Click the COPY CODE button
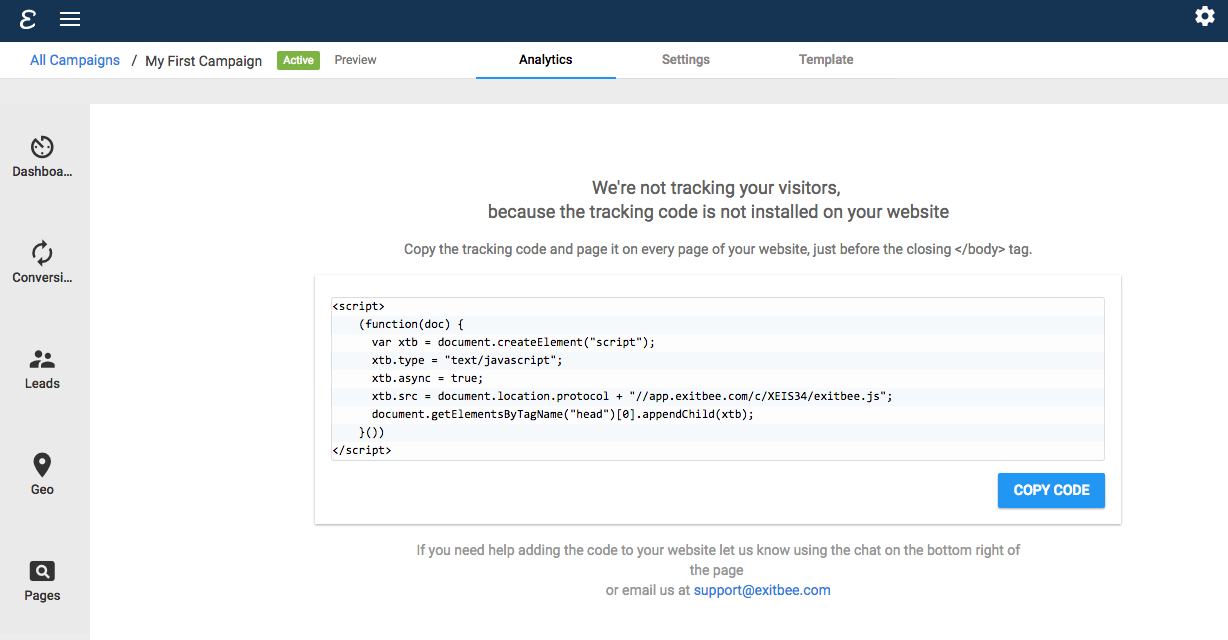Screen dimensions: 1228x640 (1051, 490)
